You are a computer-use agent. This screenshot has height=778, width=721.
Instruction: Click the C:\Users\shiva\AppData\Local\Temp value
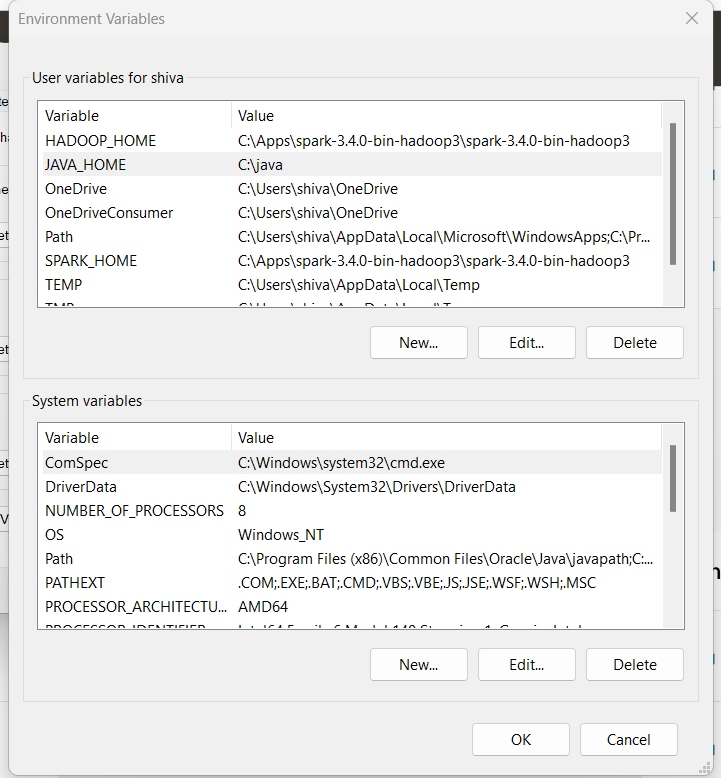pos(359,285)
